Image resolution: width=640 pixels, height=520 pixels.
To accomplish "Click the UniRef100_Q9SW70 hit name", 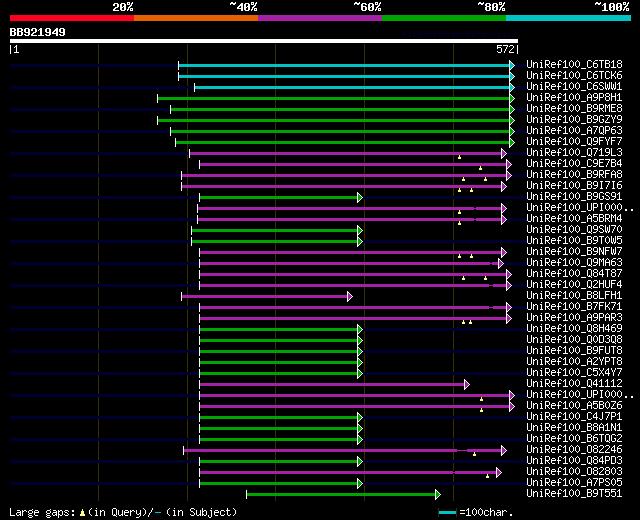I will point(574,230).
